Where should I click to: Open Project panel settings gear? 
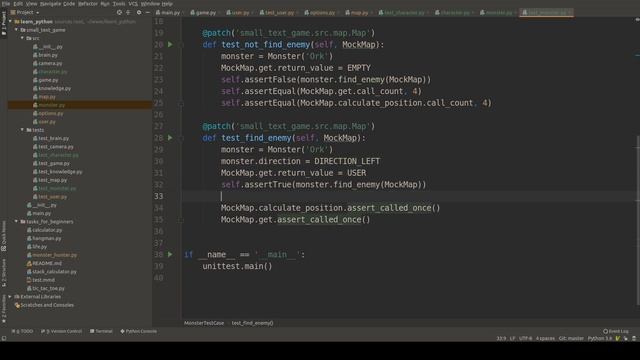click(x=139, y=13)
